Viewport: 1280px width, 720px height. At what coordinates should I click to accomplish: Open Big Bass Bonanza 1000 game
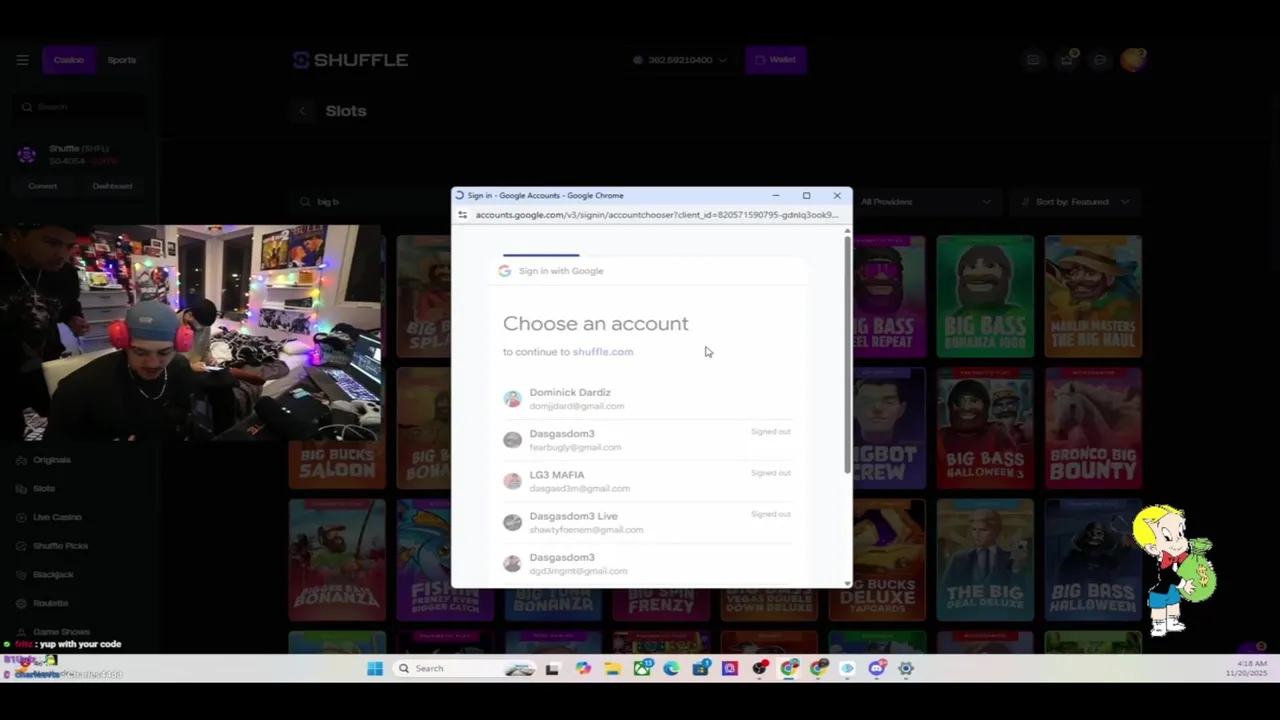(x=985, y=296)
